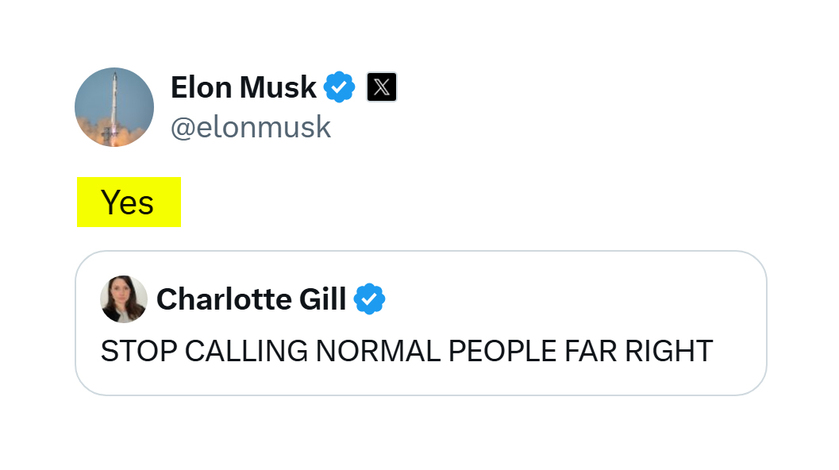The height and width of the screenshot is (470, 839).
Task: Open the Charlotte Gill display name link
Action: [x=251, y=299]
